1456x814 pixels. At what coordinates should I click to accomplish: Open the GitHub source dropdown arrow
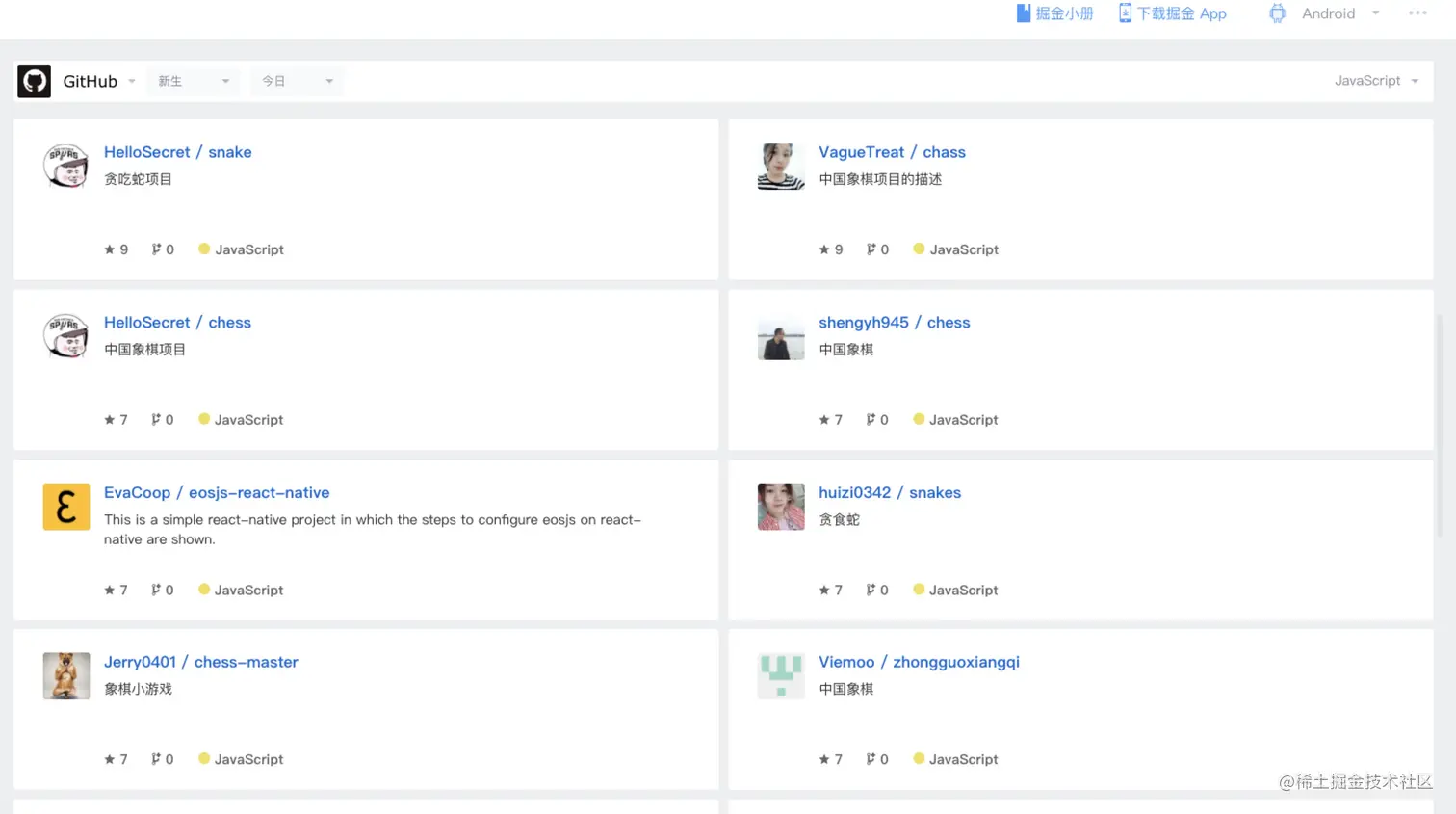point(132,82)
